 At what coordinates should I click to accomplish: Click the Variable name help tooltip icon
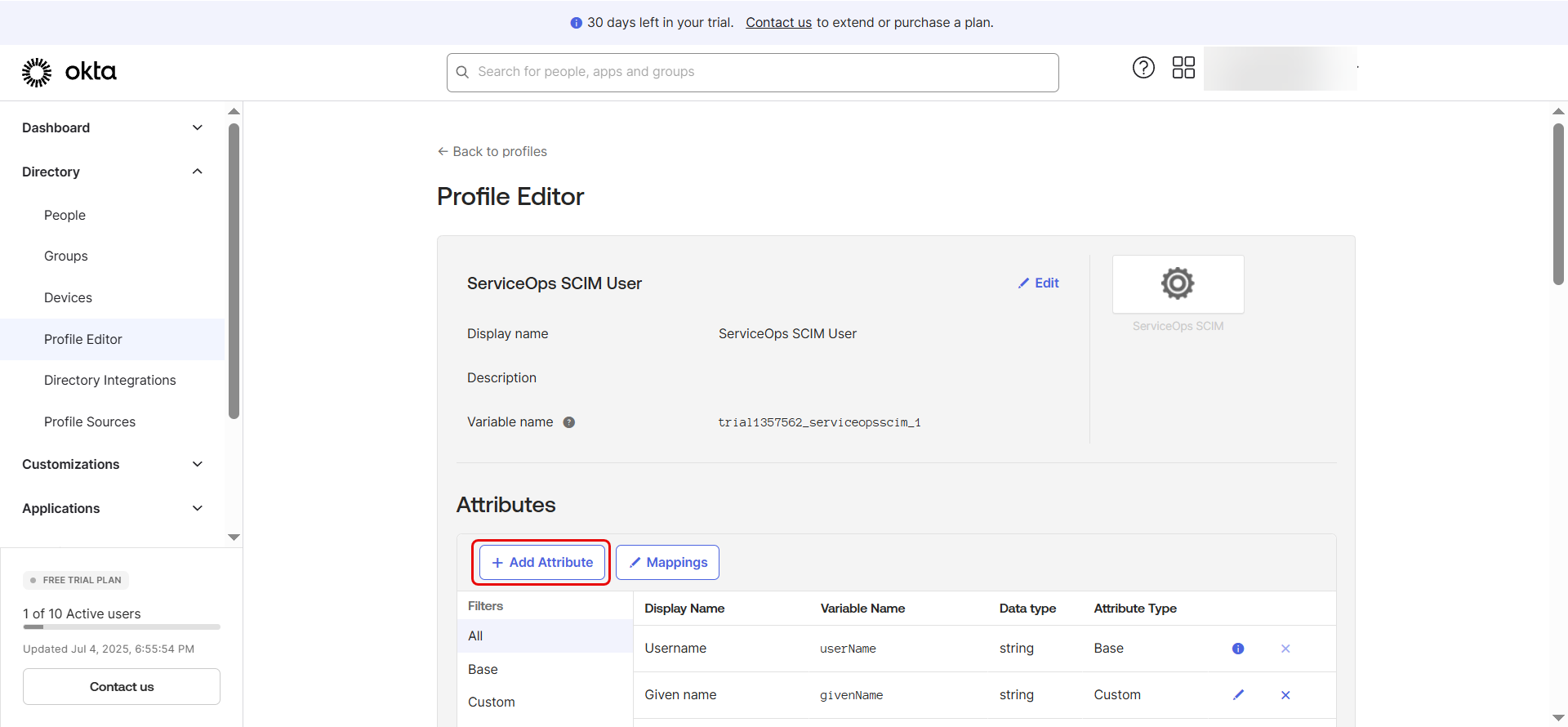coord(569,422)
